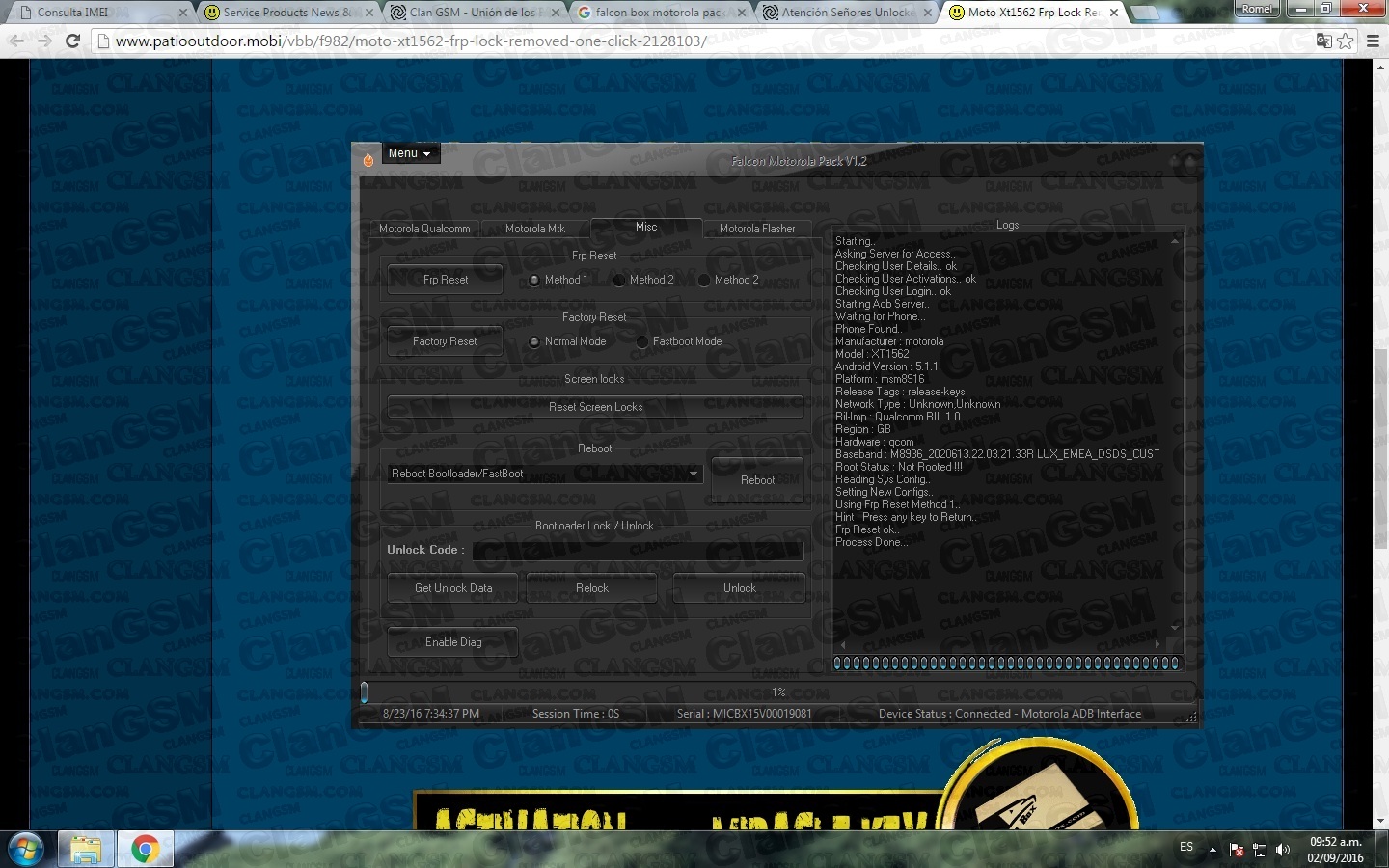The height and width of the screenshot is (868, 1389).
Task: Click the Unlock Code input field
Action: [x=638, y=551]
